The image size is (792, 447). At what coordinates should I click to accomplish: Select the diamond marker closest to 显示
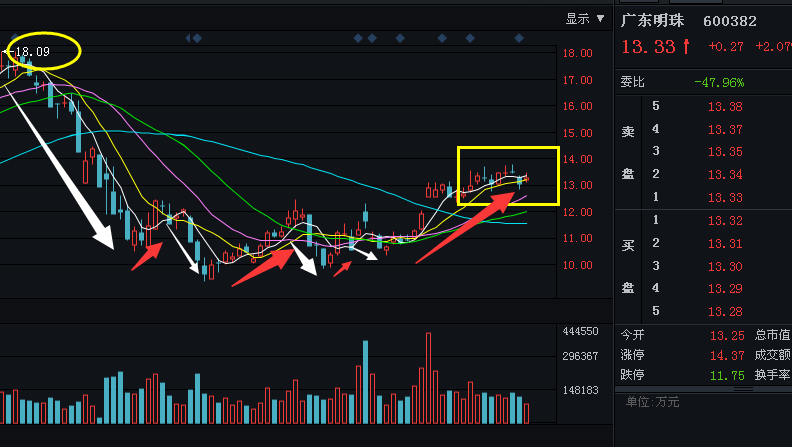[519, 38]
